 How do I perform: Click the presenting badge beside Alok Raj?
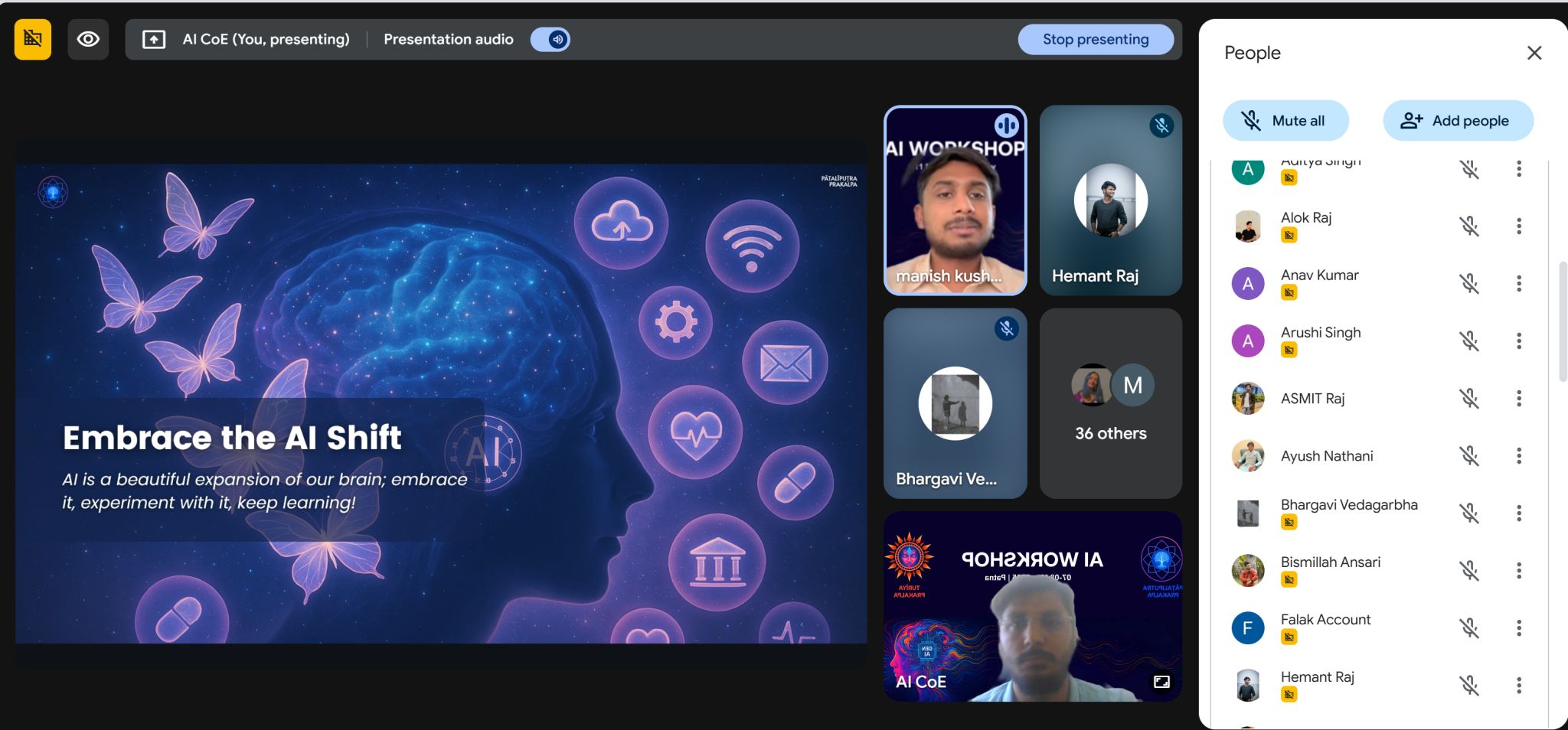tap(1290, 236)
